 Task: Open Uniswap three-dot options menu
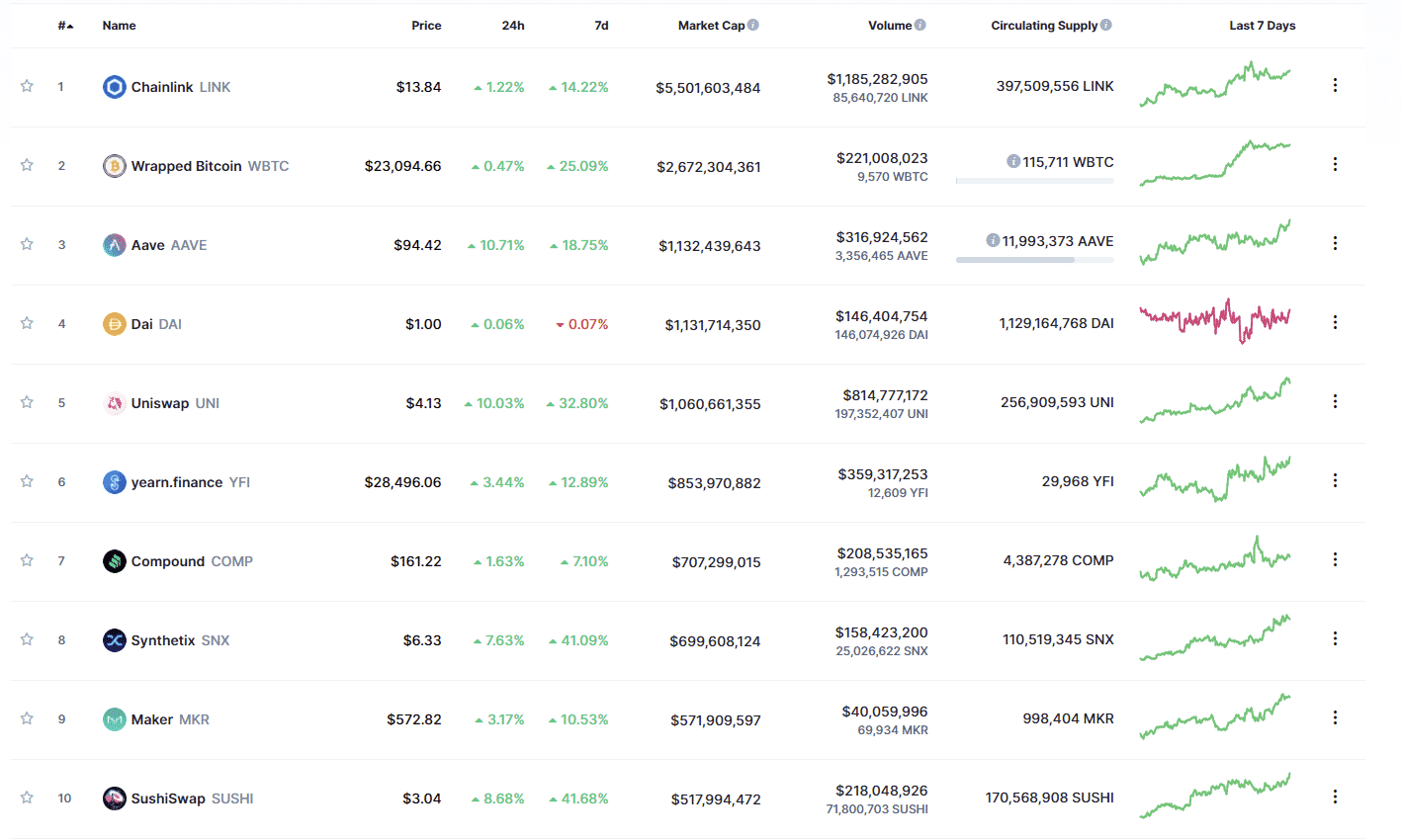coord(1335,401)
